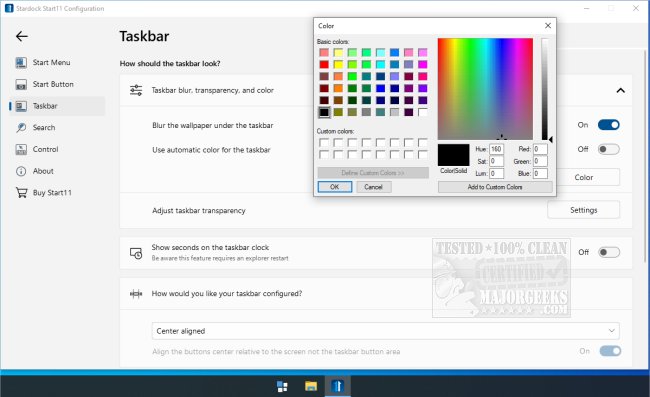Screen dimensions: 650x397
Task: Confirm color with OK button
Action: coord(335,187)
